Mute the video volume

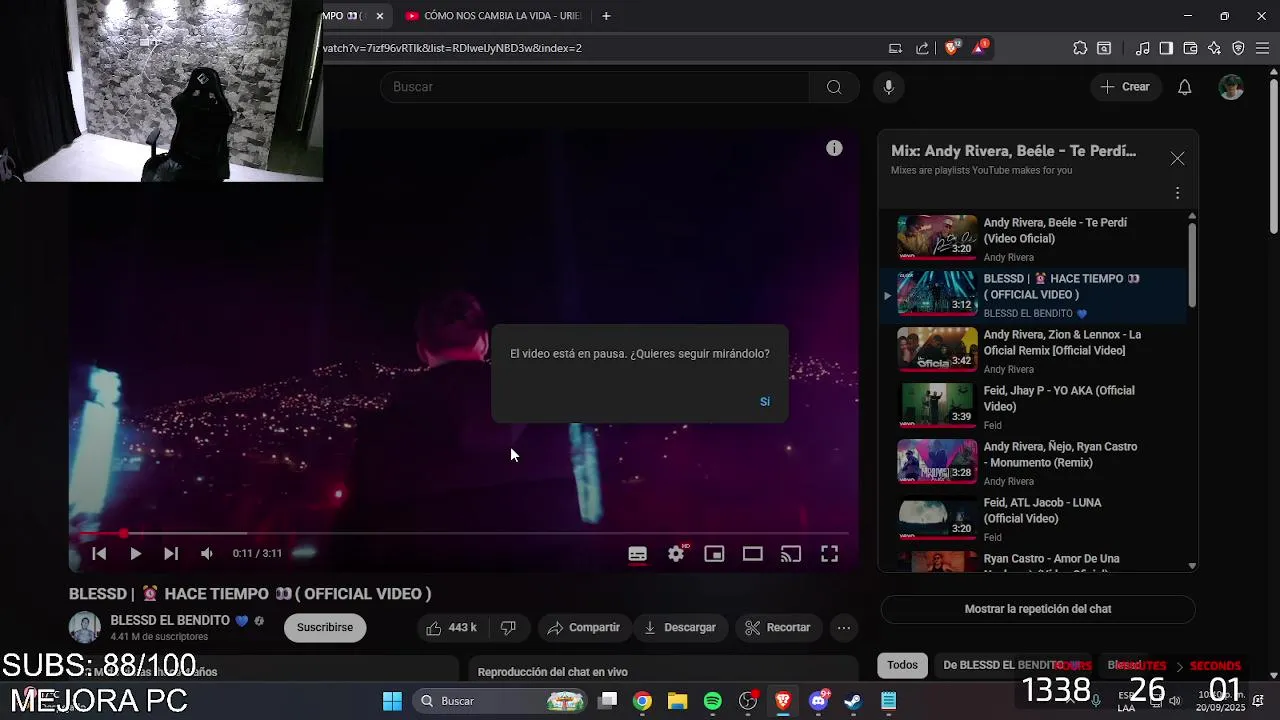point(206,553)
